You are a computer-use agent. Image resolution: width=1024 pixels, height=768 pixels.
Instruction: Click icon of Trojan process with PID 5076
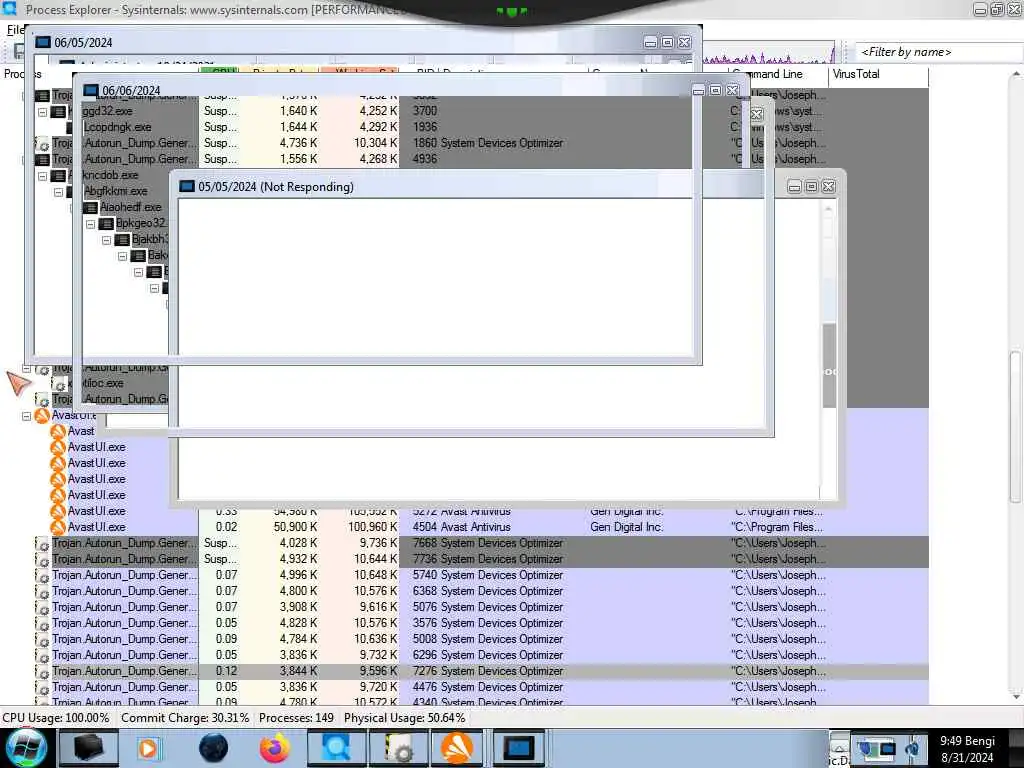pos(42,608)
